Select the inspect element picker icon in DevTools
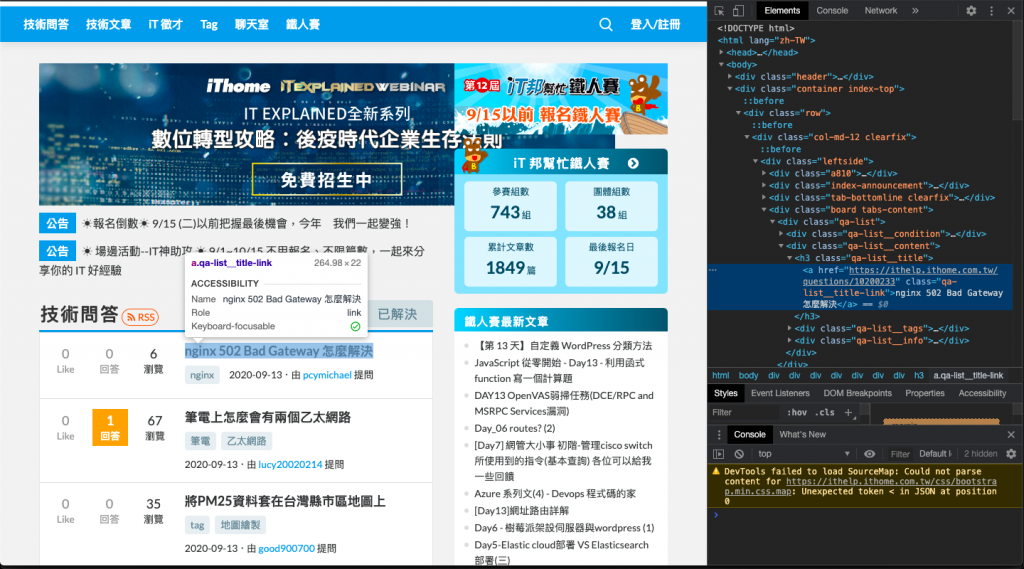 [x=719, y=10]
